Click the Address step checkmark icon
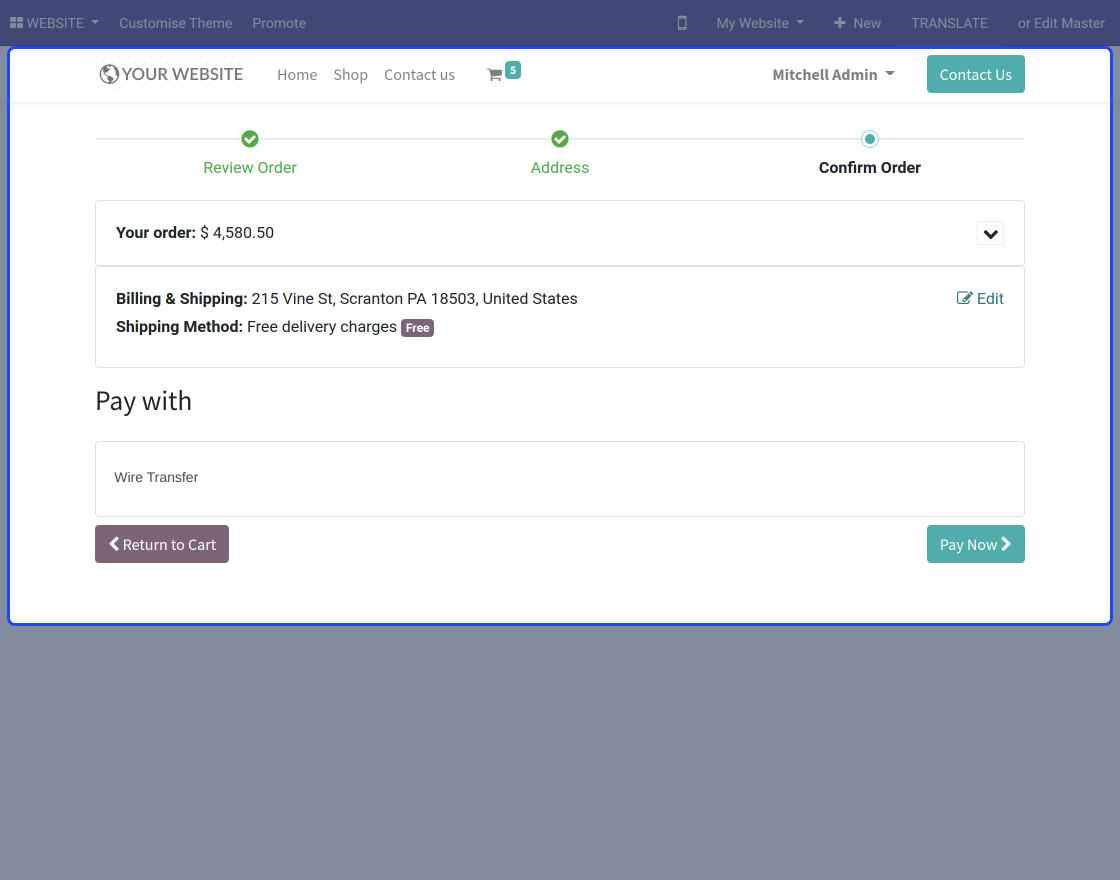Image resolution: width=1120 pixels, height=880 pixels. point(560,139)
